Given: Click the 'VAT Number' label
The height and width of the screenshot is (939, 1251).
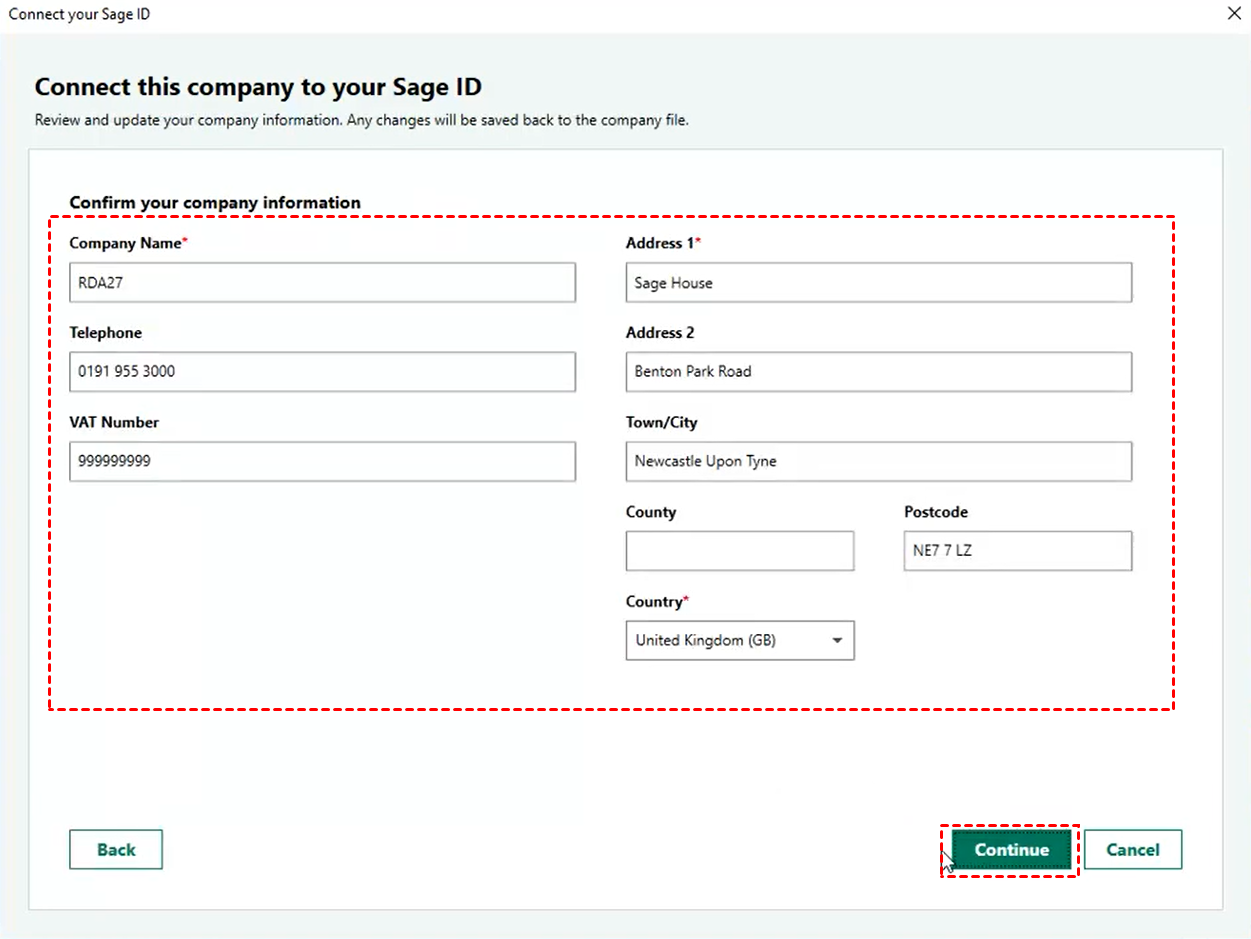Looking at the screenshot, I should pos(114,422).
